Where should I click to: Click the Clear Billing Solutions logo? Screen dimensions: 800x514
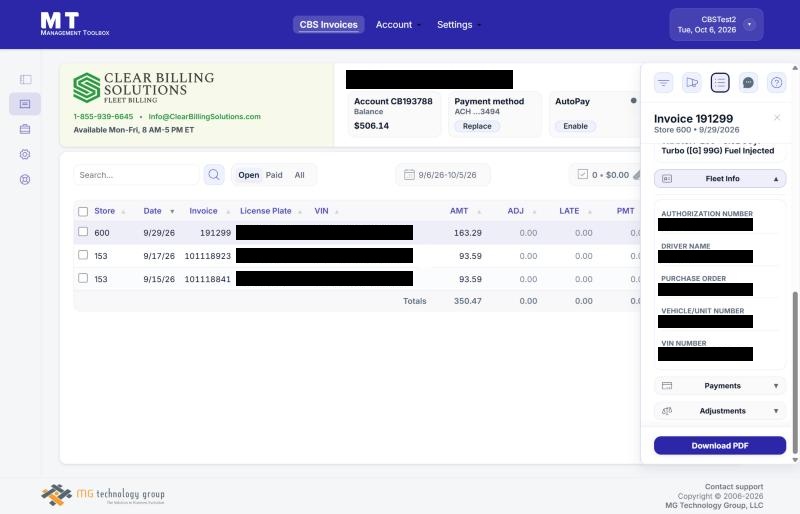pos(143,87)
